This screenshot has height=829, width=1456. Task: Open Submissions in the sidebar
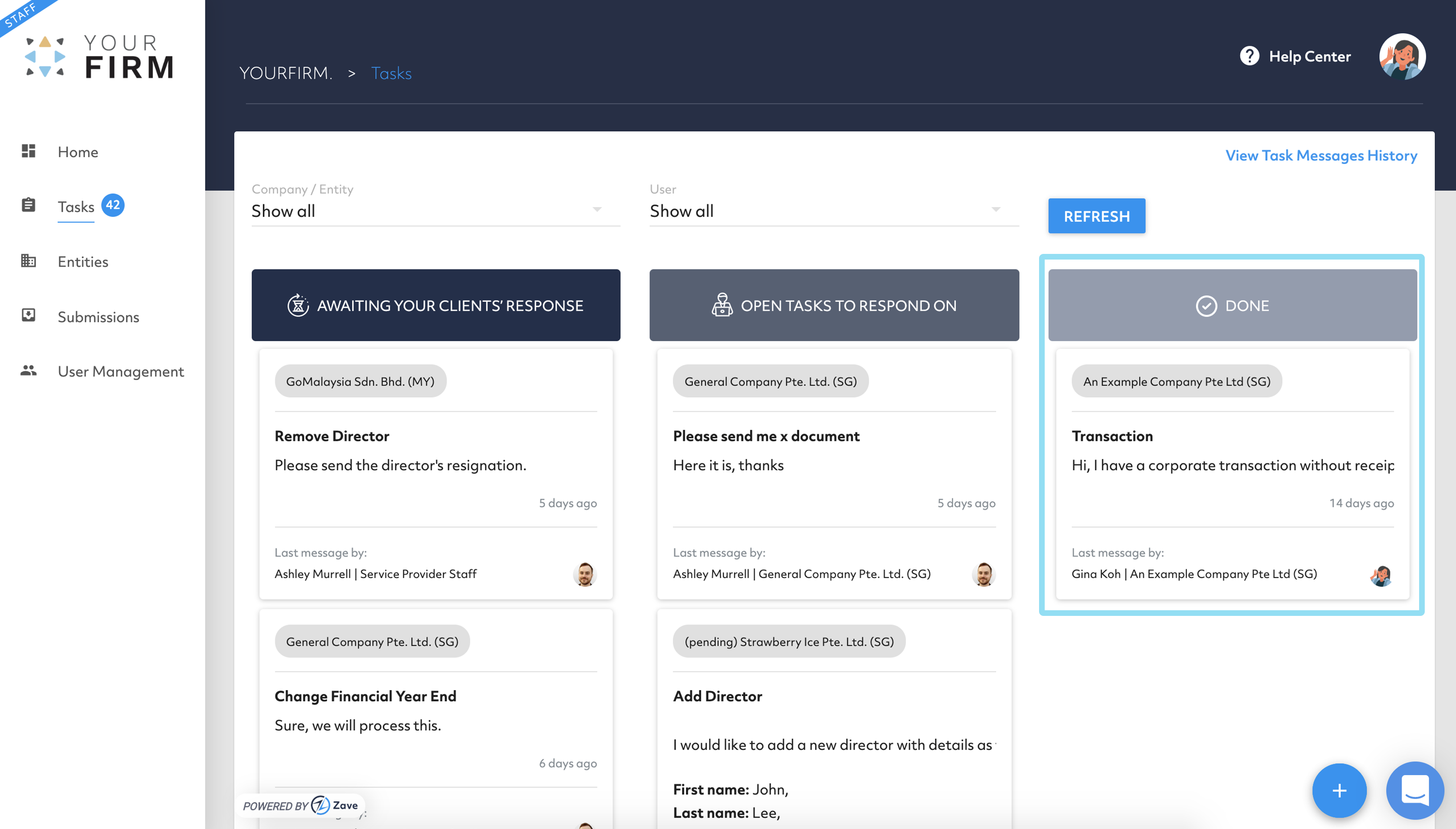98,317
